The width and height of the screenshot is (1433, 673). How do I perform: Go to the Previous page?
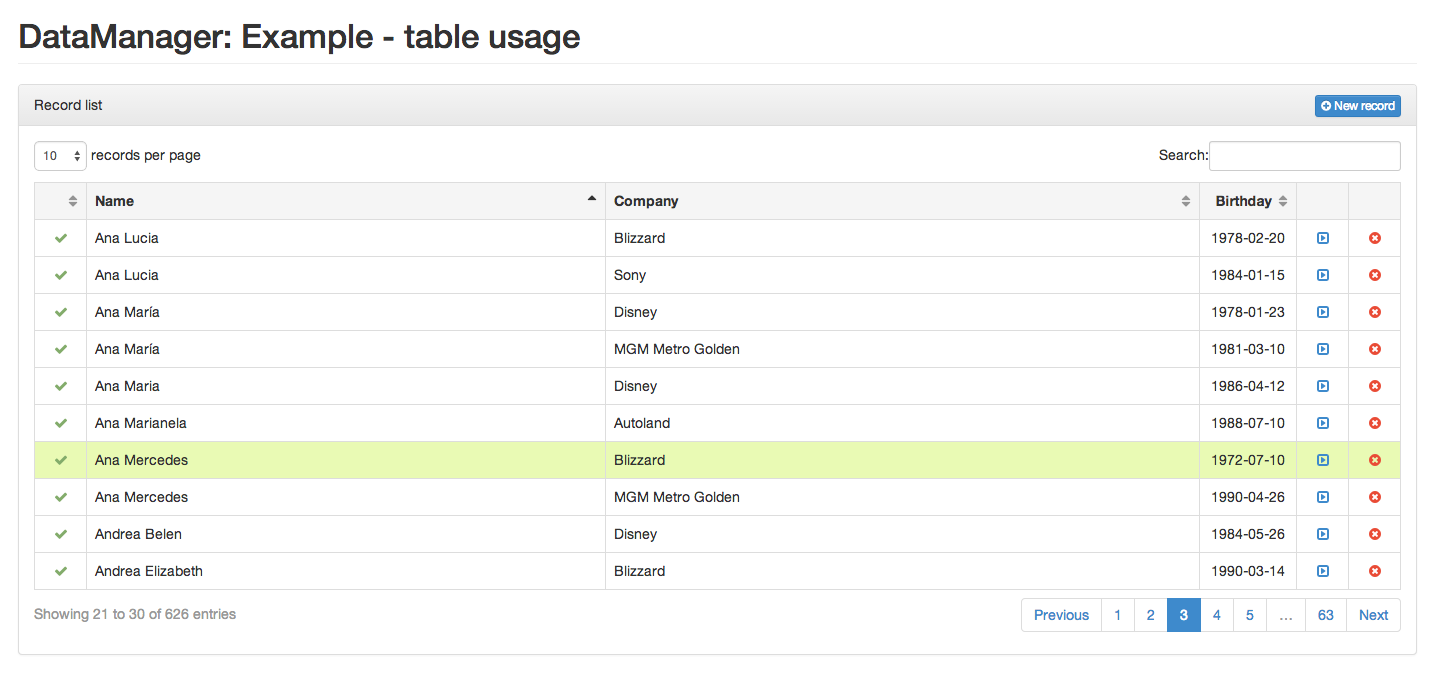(1061, 615)
